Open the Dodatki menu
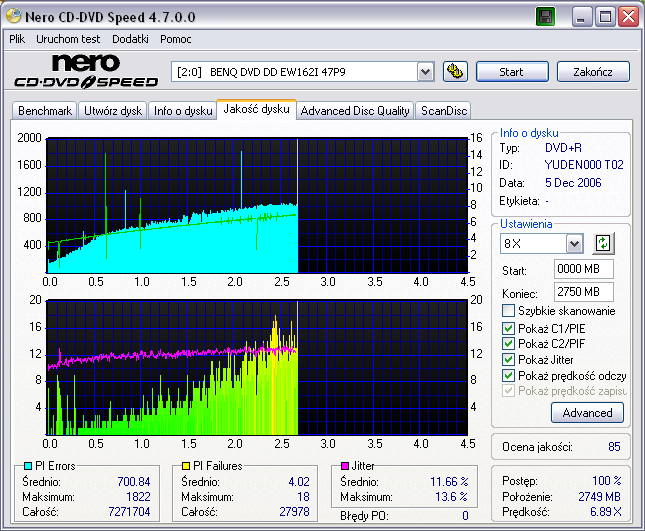 point(130,39)
